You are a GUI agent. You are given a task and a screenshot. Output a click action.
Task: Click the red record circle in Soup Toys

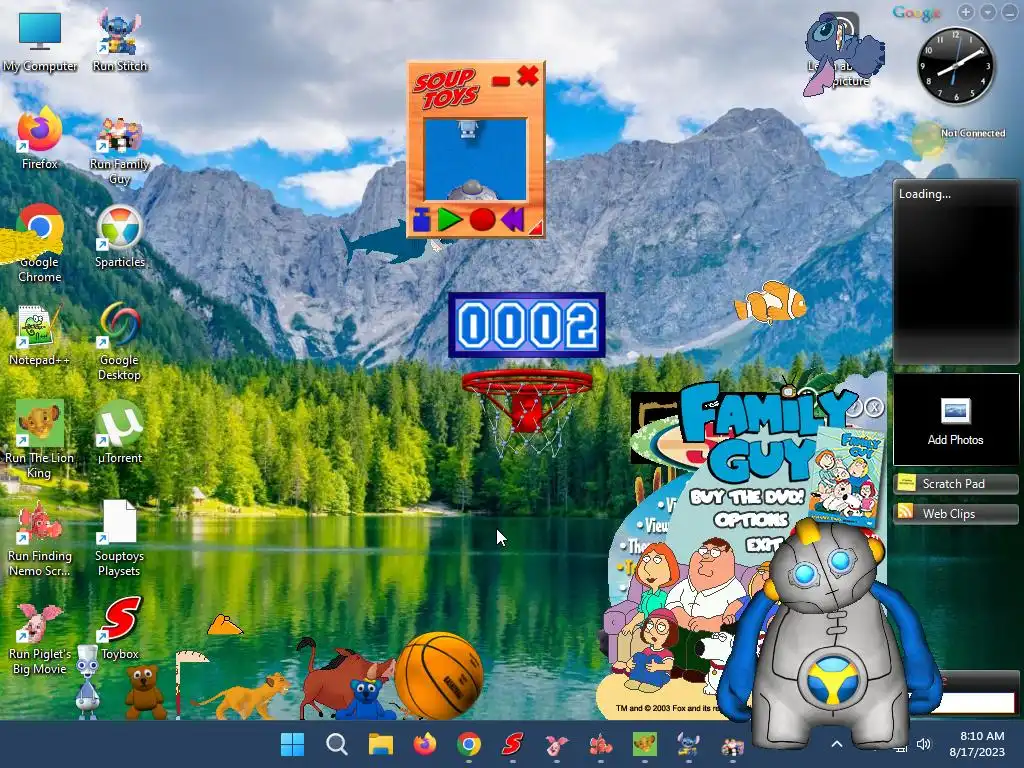pos(482,219)
